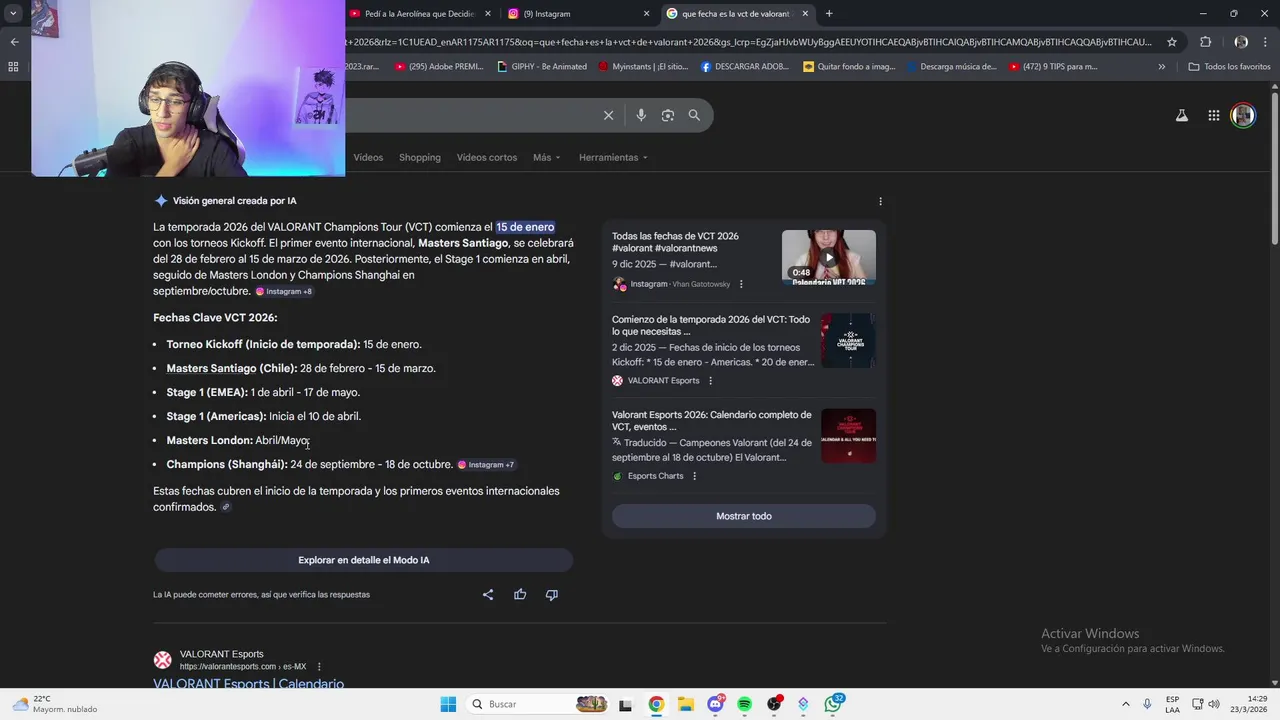Close the Instagram browser tab
This screenshot has height=720, width=1280.
click(646, 14)
